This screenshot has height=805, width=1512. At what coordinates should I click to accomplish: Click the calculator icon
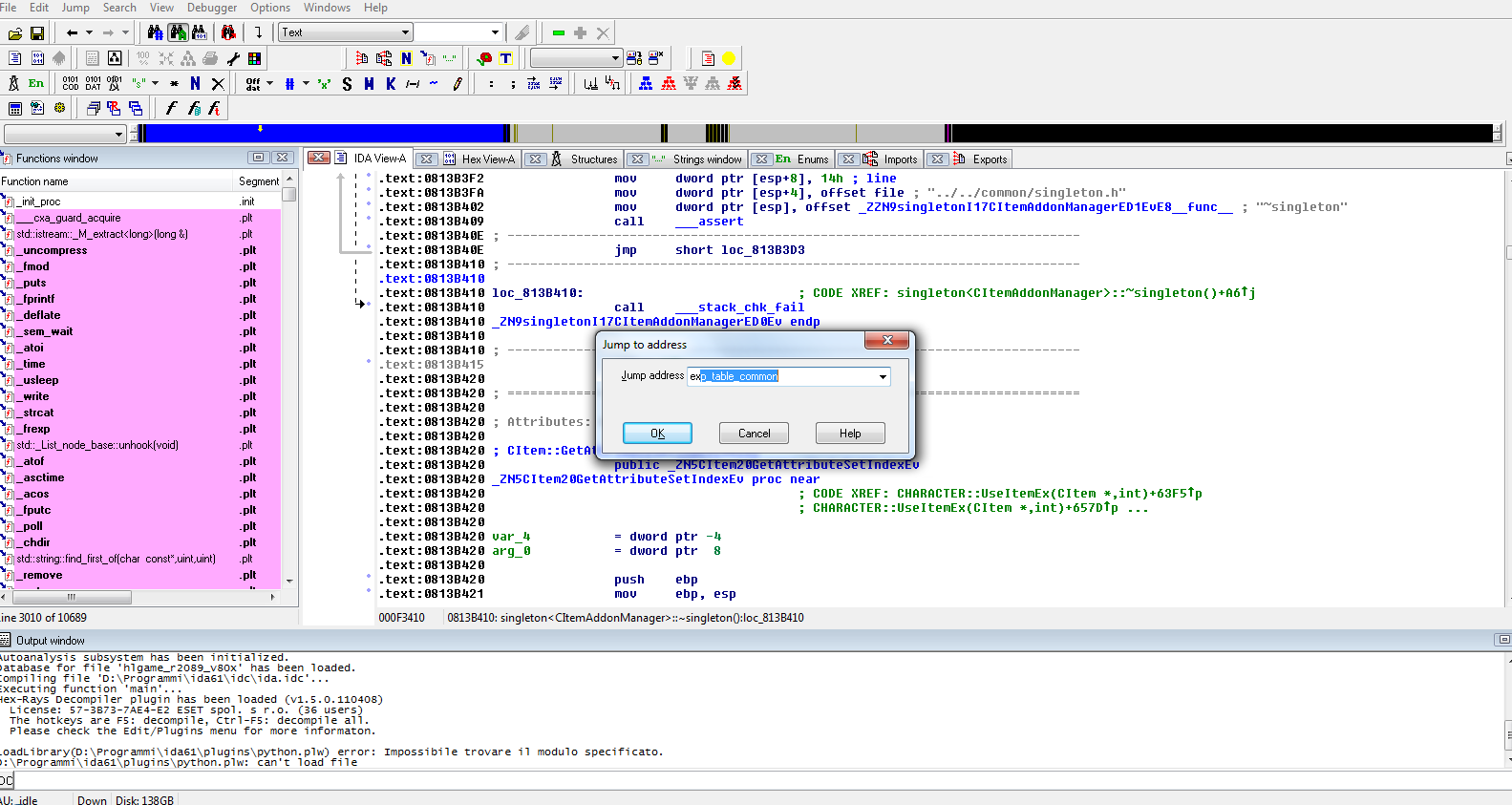click(x=15, y=109)
